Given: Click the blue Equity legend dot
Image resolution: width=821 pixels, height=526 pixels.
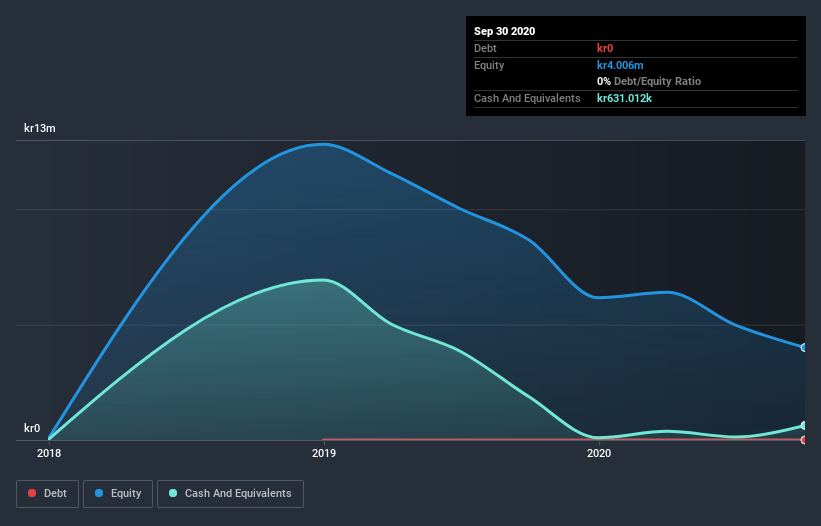Looking at the screenshot, I should coord(99,493).
